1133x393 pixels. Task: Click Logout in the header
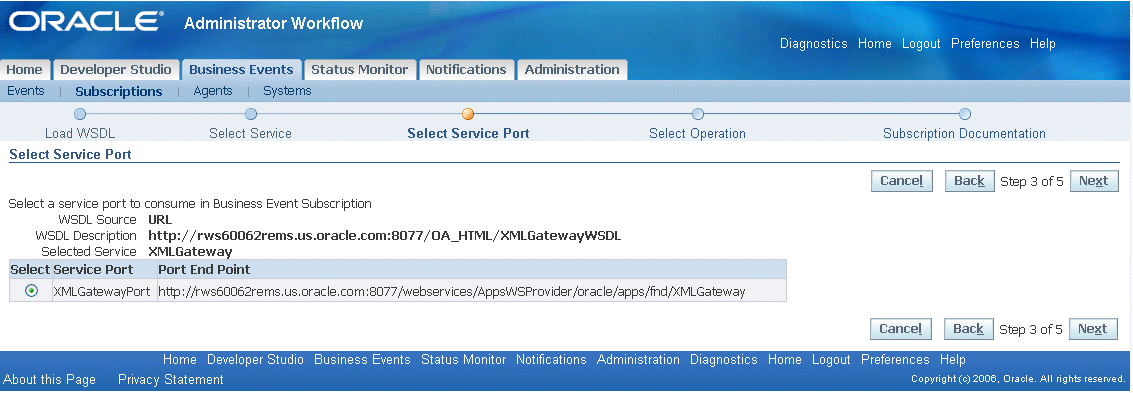(921, 44)
